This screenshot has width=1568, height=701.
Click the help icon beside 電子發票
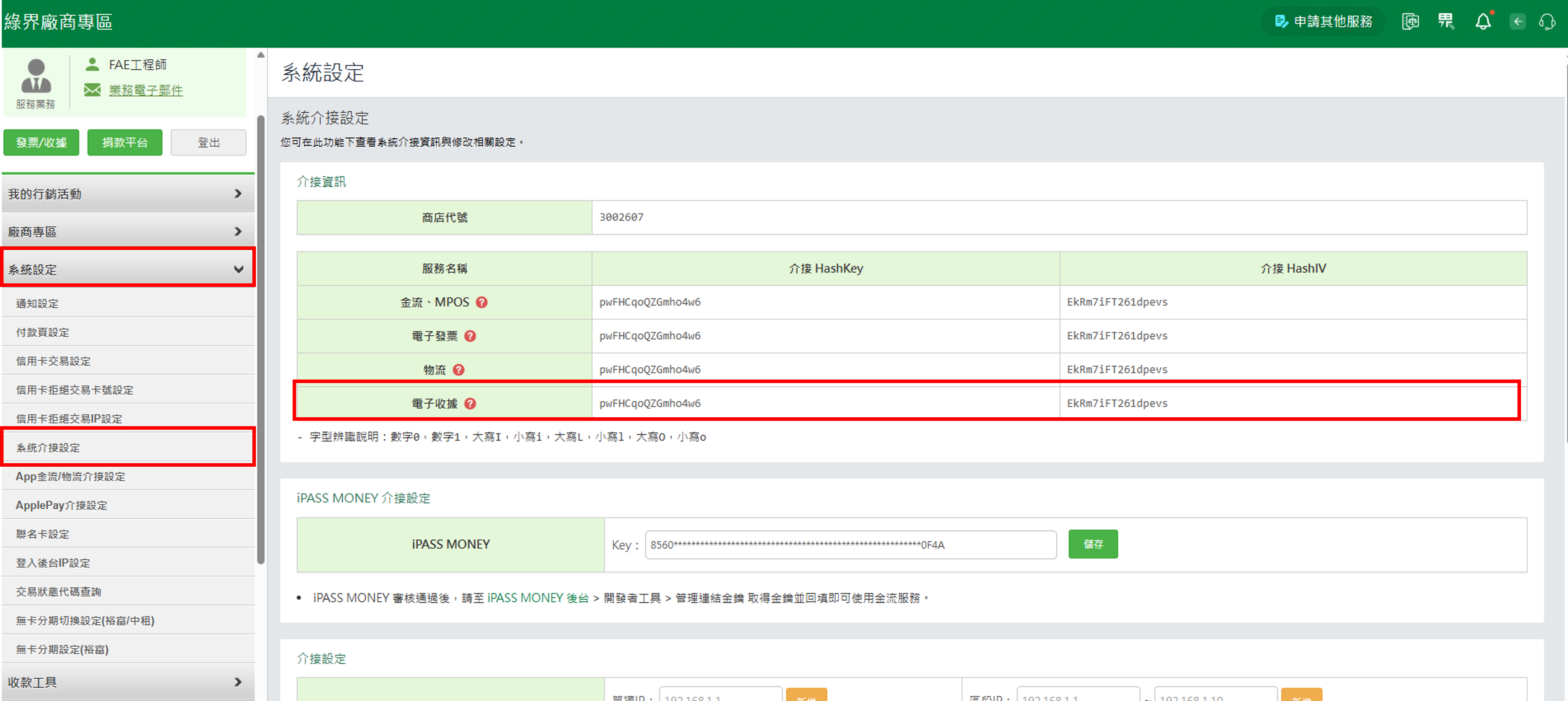470,336
